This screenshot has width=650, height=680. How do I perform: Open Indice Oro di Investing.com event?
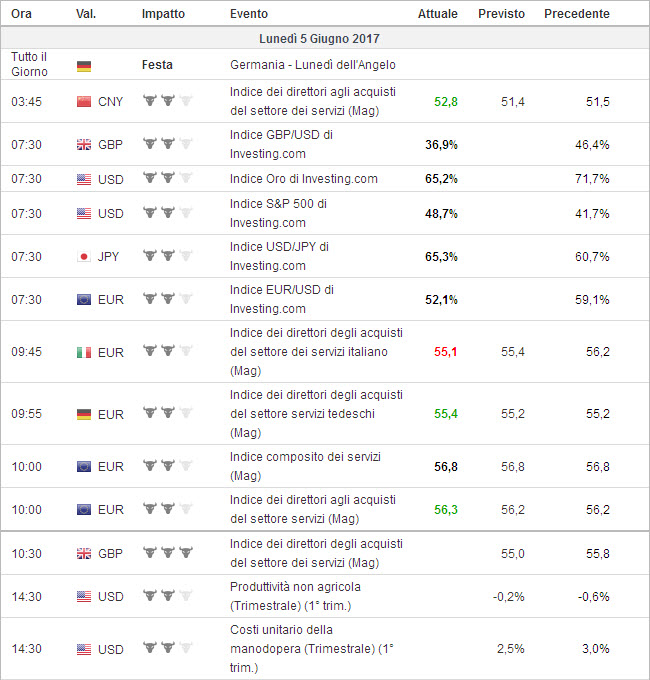[x=304, y=179]
